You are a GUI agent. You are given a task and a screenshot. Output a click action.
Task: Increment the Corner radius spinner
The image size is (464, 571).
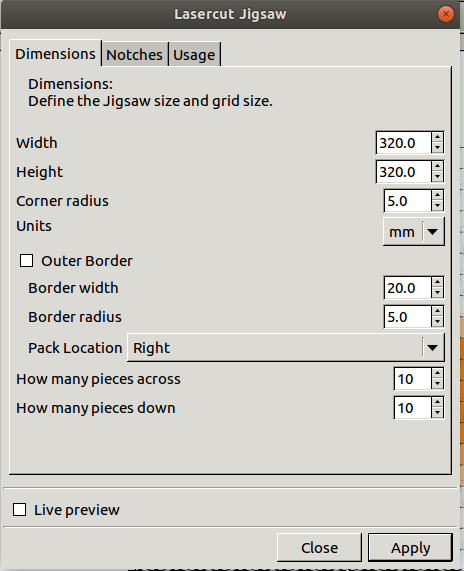[x=437, y=196]
